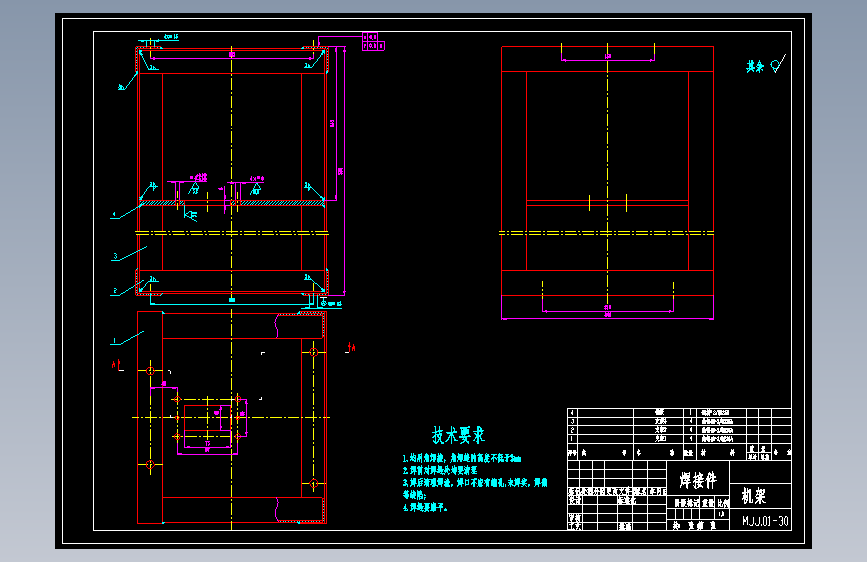Click the surface roughness symbol beside '其余'
Screen dimensions: 867x562
pyautogui.click(x=777, y=64)
